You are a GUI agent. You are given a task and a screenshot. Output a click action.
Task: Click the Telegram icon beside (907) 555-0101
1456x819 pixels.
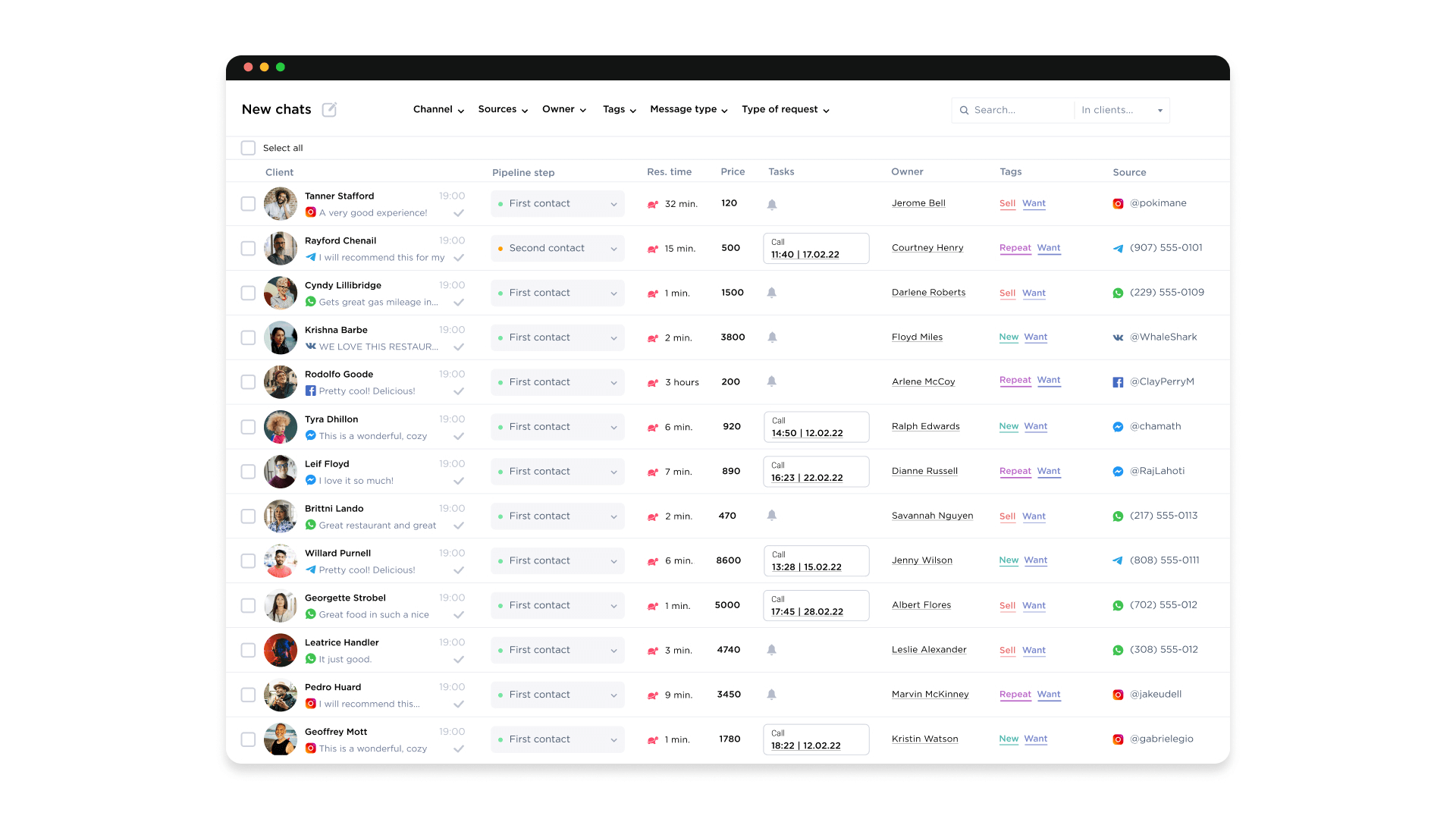(x=1118, y=249)
